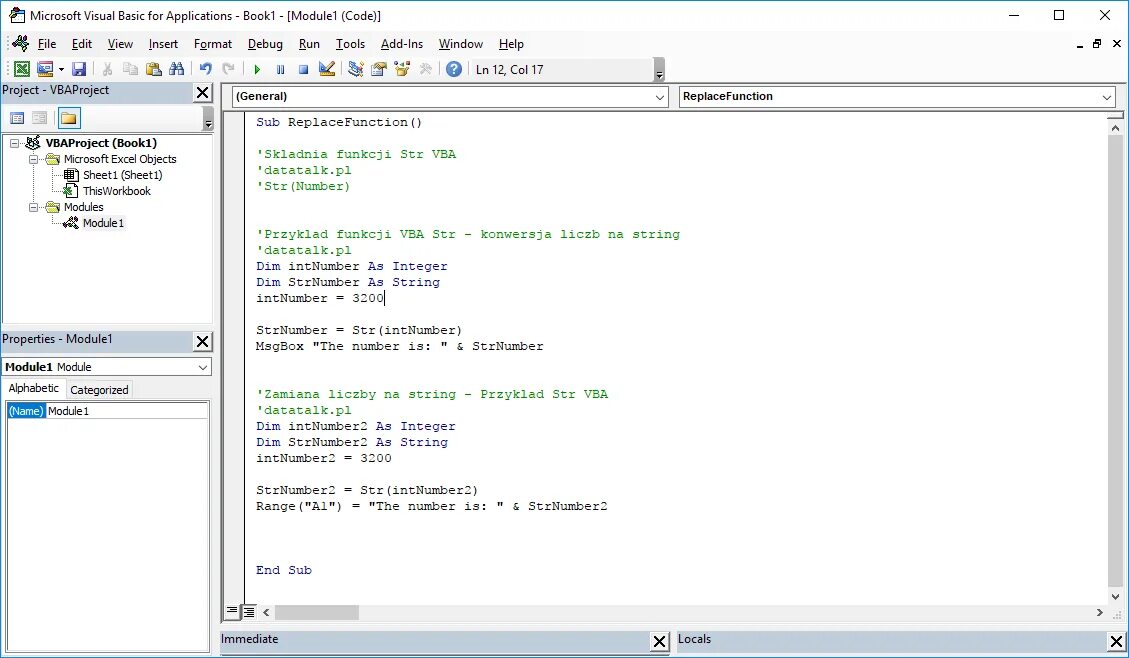Click the View Microsoft Excel toolbar icon
The image size is (1129, 658).
click(22, 69)
